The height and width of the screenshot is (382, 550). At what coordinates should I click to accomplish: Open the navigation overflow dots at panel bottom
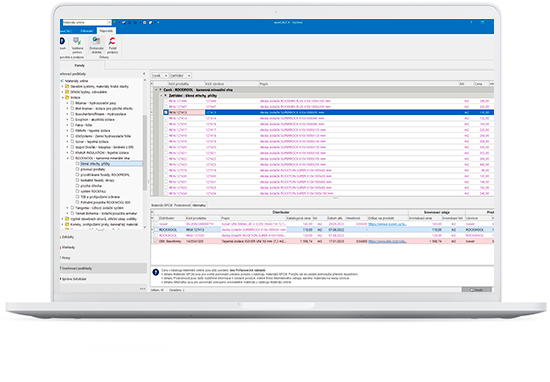(142, 289)
